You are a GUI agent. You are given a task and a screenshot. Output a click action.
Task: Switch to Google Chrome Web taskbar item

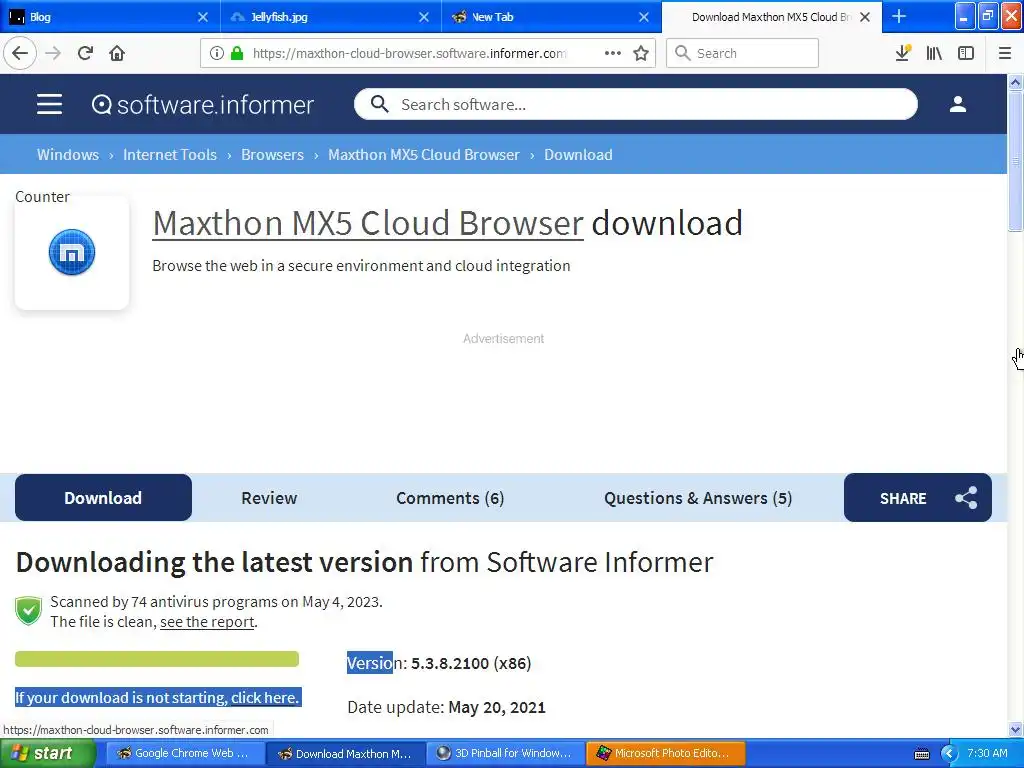[185, 754]
